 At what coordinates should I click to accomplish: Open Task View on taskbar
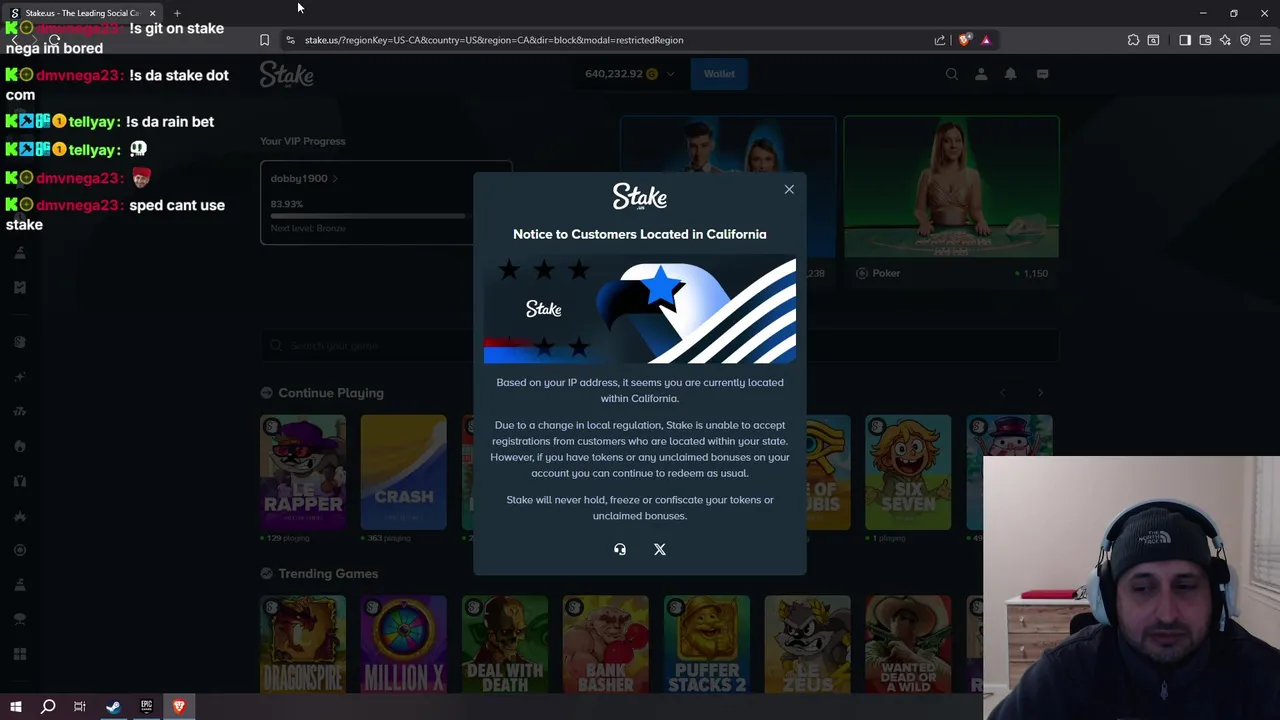[x=80, y=707]
